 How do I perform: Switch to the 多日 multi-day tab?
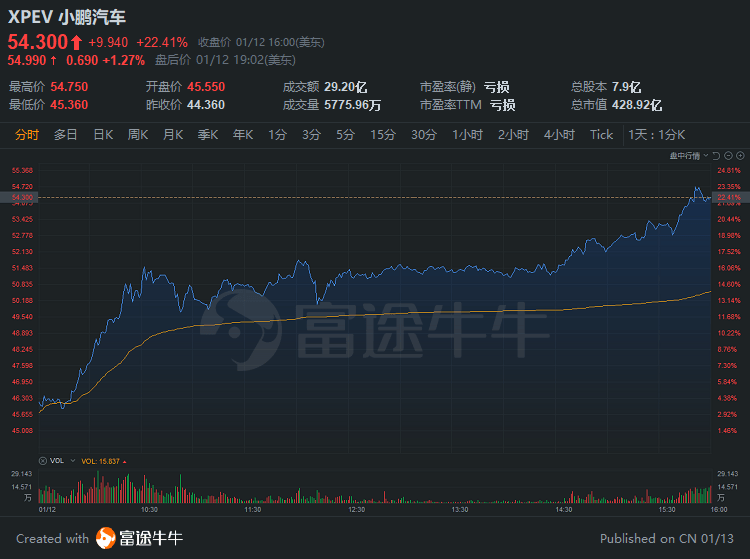[x=66, y=135]
